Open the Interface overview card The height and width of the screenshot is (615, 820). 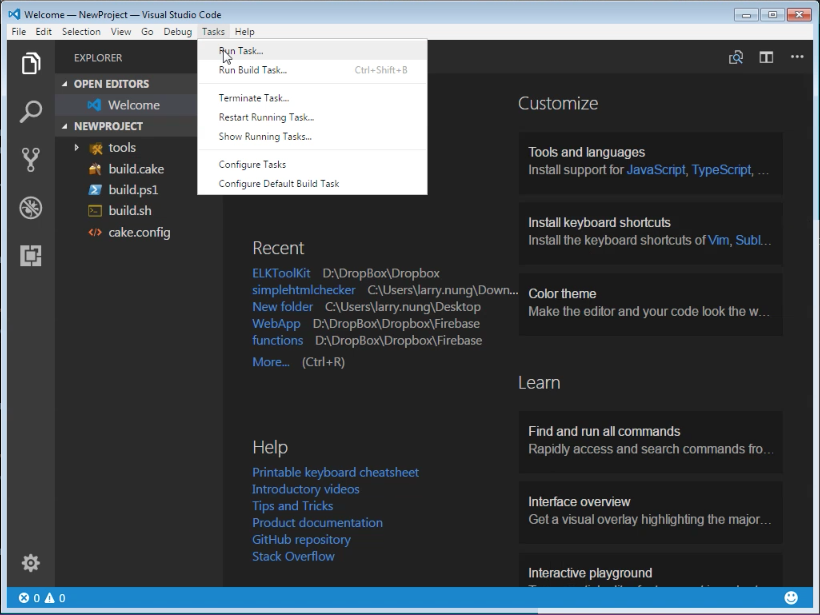tap(651, 512)
